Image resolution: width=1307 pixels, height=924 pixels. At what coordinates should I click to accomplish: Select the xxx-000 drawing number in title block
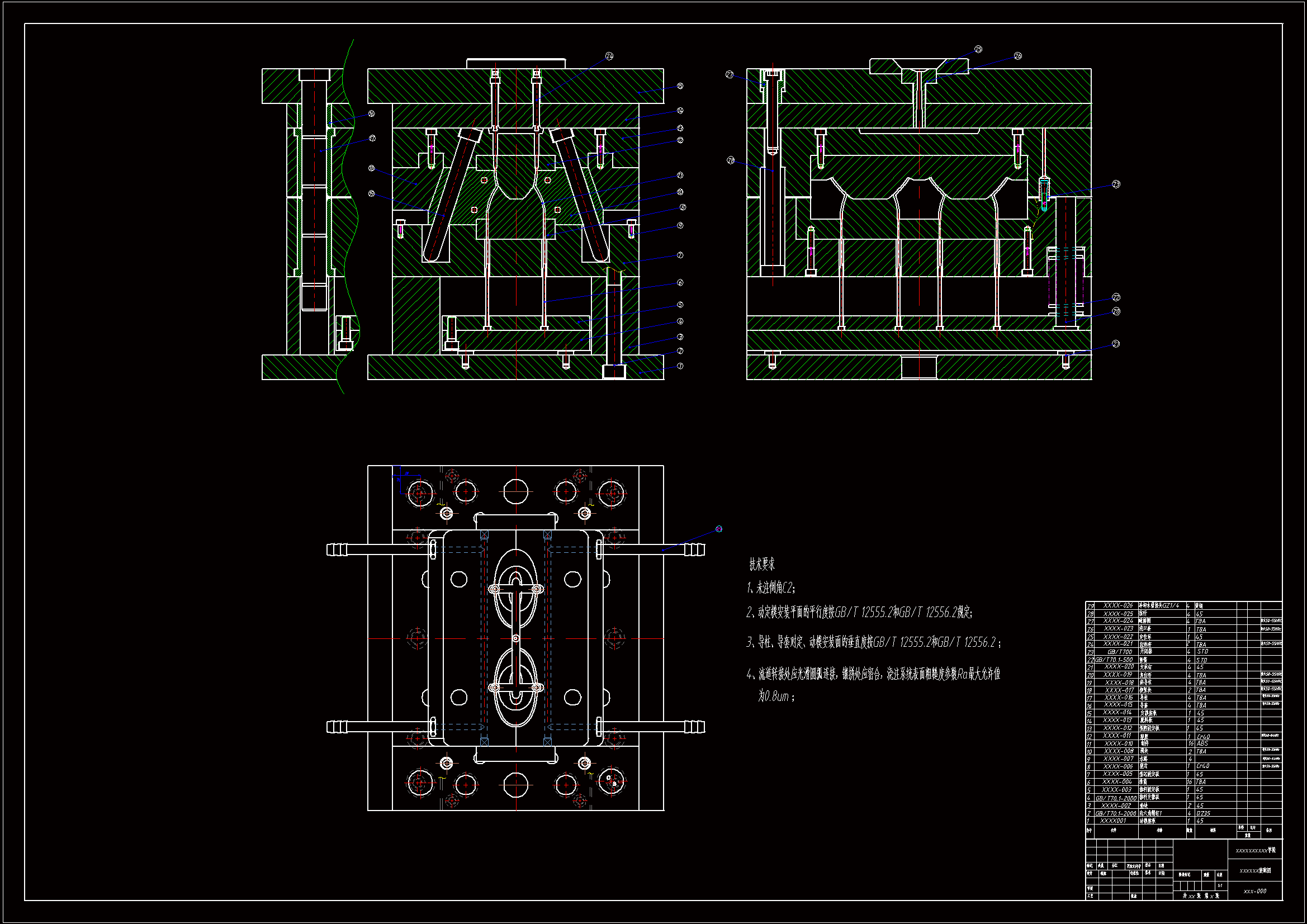pyautogui.click(x=1254, y=891)
